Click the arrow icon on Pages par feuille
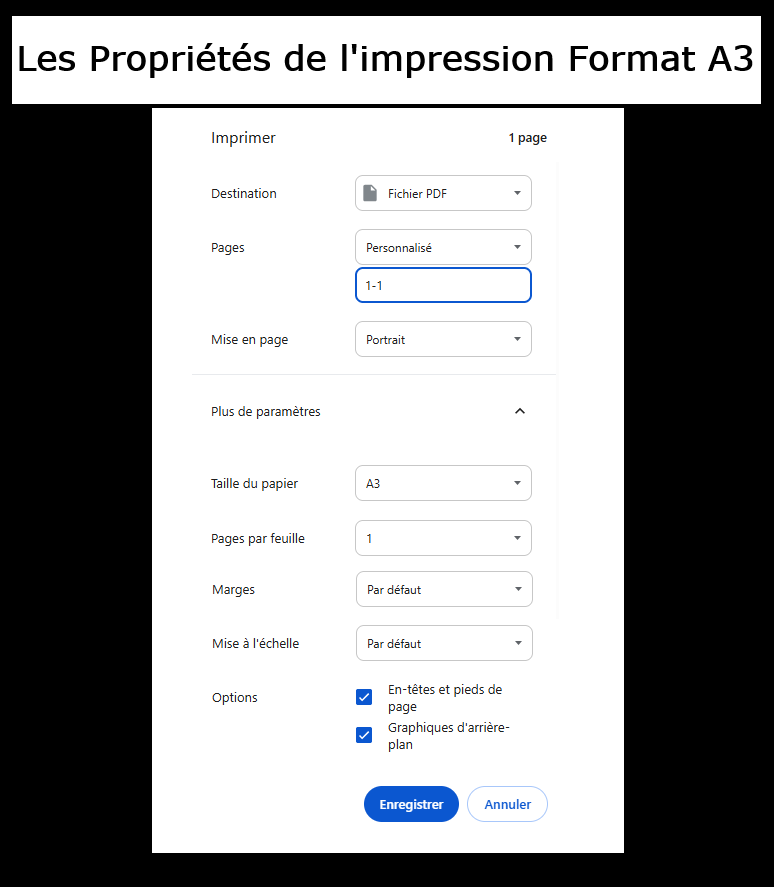Image resolution: width=774 pixels, height=887 pixels. click(517, 538)
